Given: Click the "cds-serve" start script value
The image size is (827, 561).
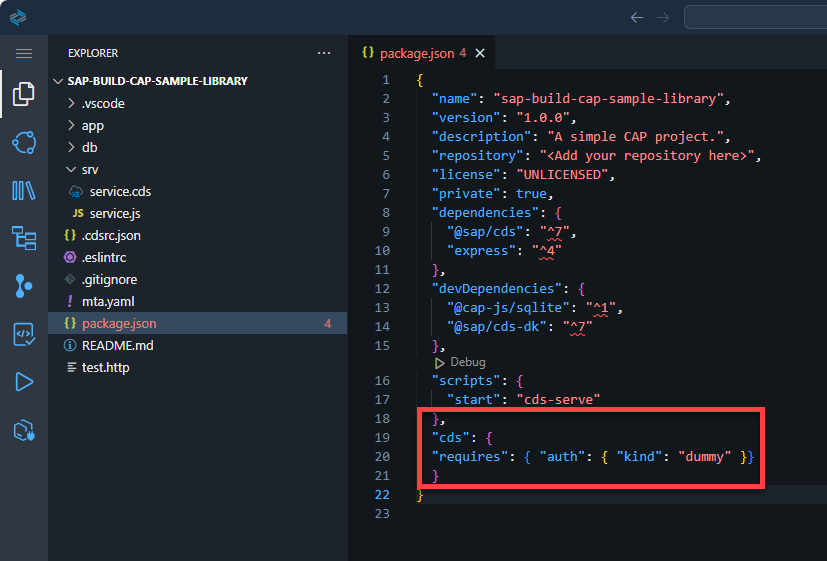Looking at the screenshot, I should point(559,400).
